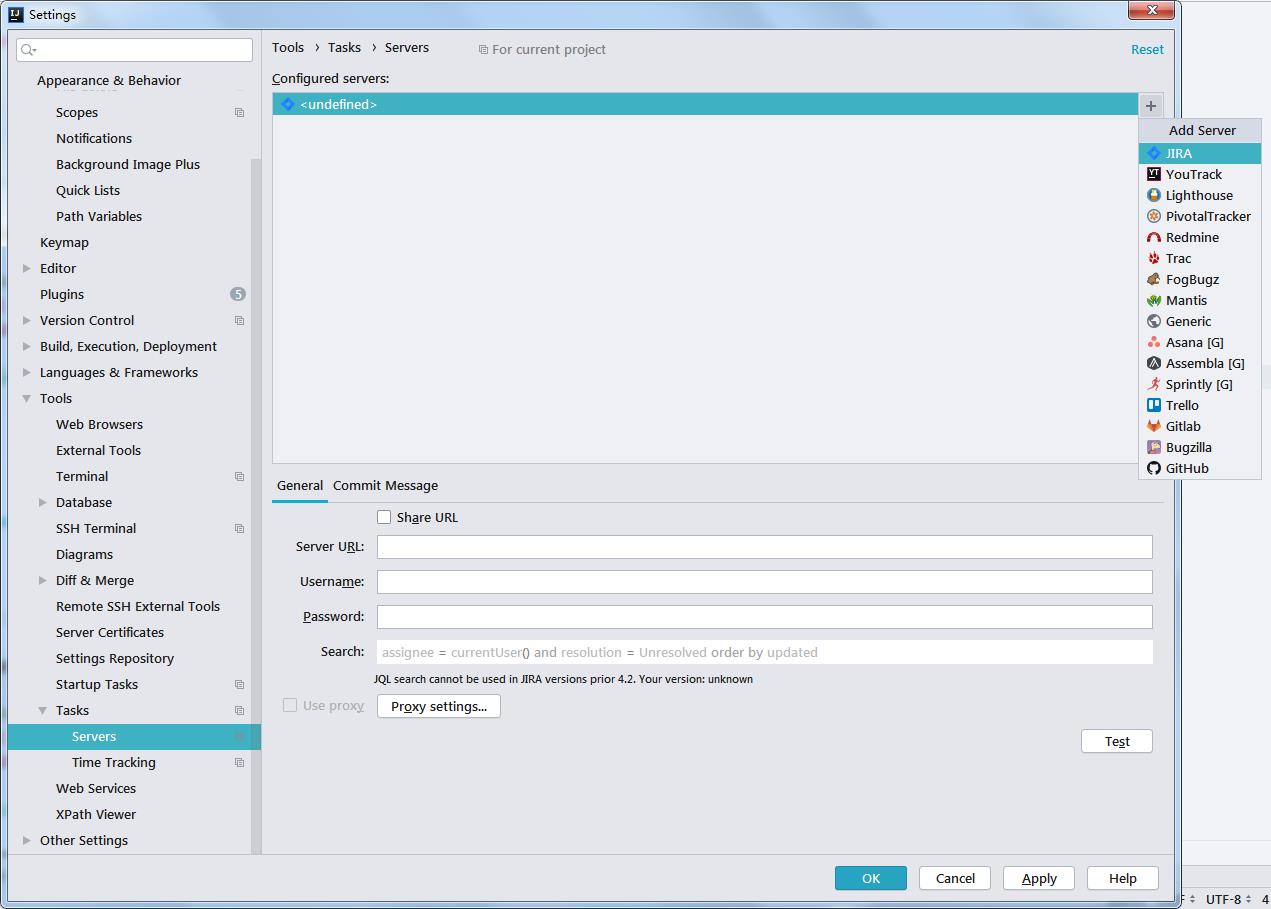
Task: Expand the Diff & Merge node
Action: click(x=43, y=580)
